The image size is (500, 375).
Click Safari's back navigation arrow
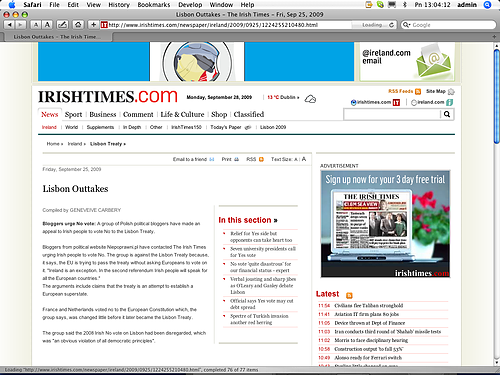(x=10, y=25)
